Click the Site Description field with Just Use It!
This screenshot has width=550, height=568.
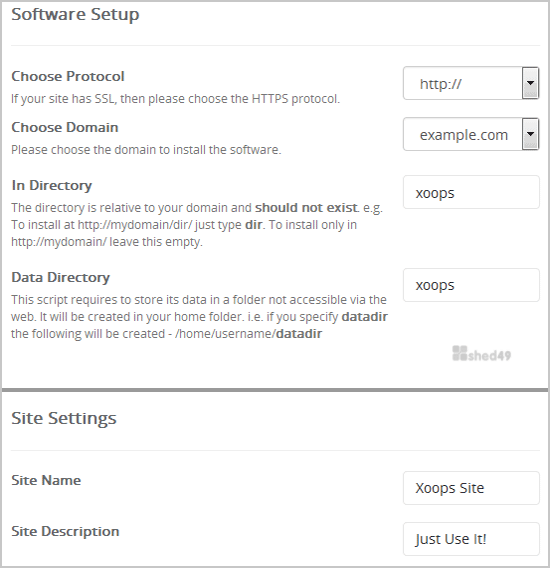[471, 539]
